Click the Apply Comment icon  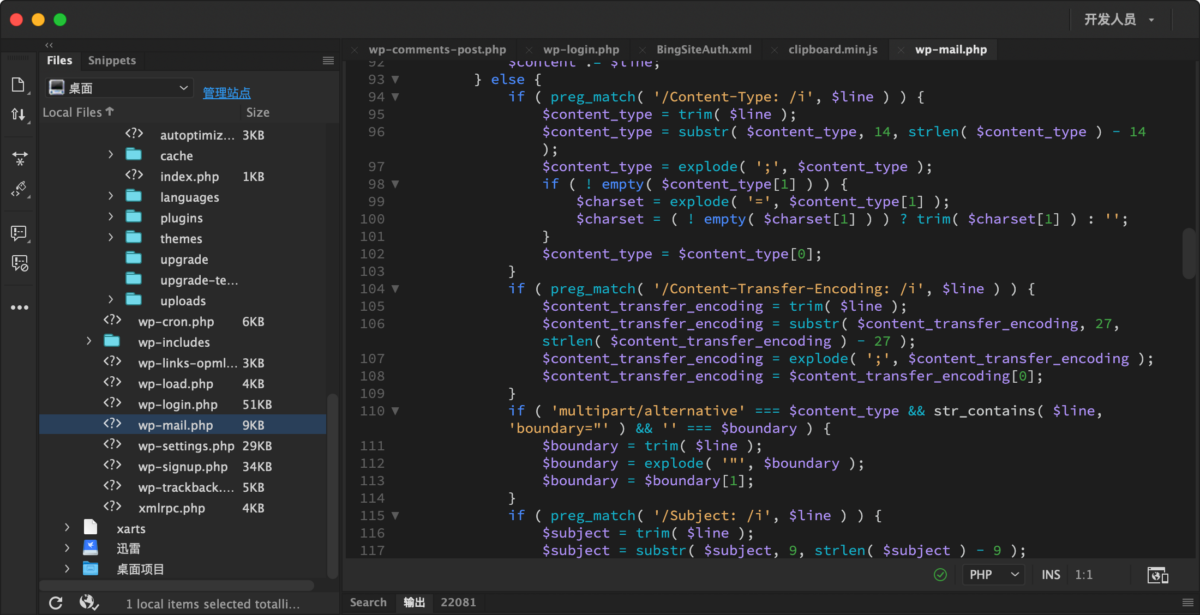click(19, 233)
